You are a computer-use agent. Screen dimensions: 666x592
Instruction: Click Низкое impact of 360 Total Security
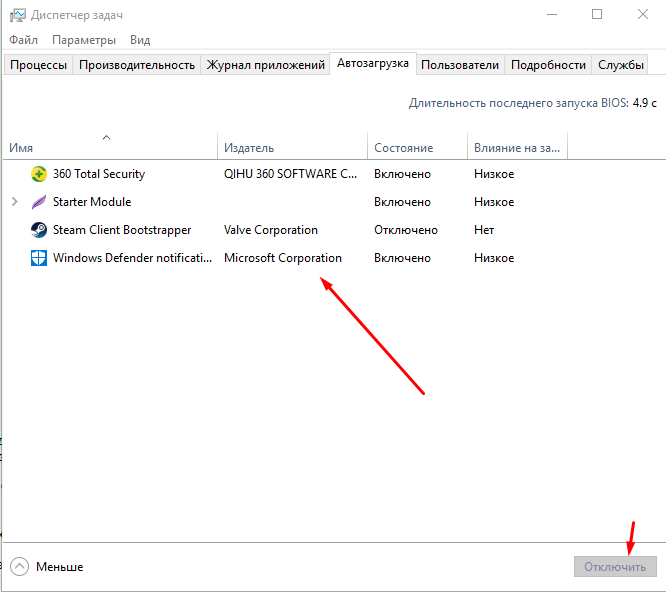click(x=494, y=174)
